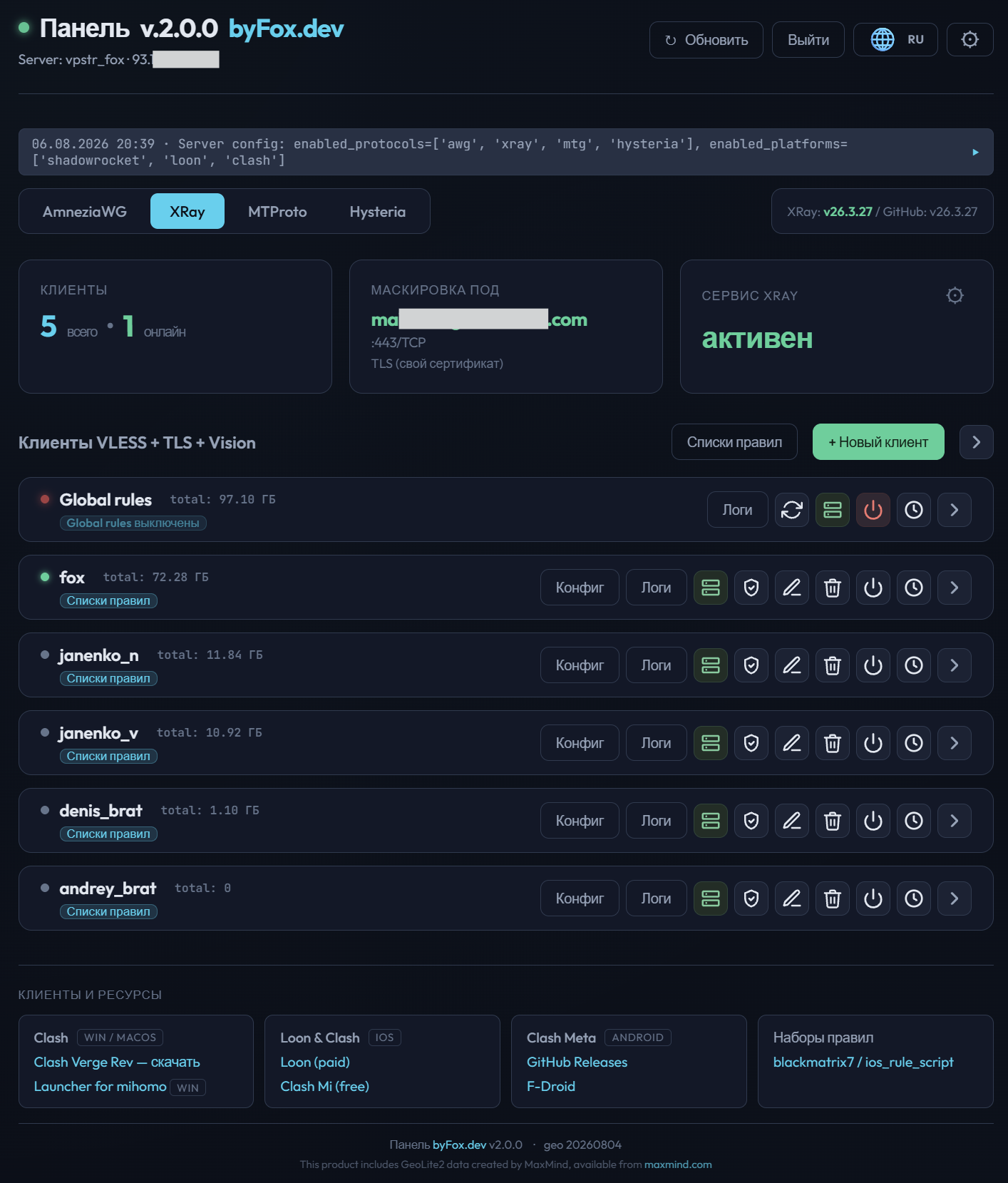Open server icon for janenko_v
Image resolution: width=1008 pixels, height=1183 pixels.
pyautogui.click(x=711, y=743)
